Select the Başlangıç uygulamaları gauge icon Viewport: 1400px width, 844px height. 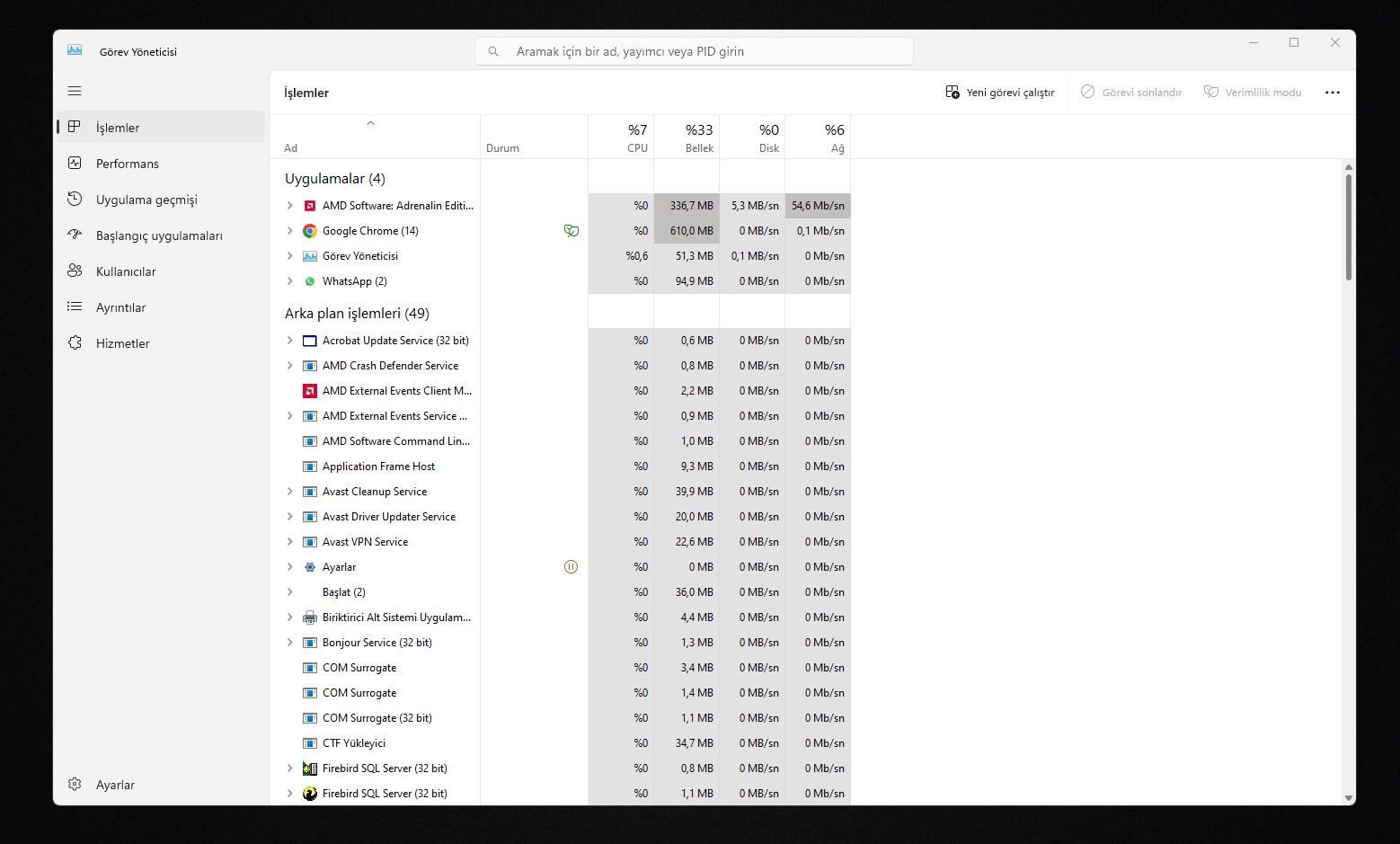[75, 235]
